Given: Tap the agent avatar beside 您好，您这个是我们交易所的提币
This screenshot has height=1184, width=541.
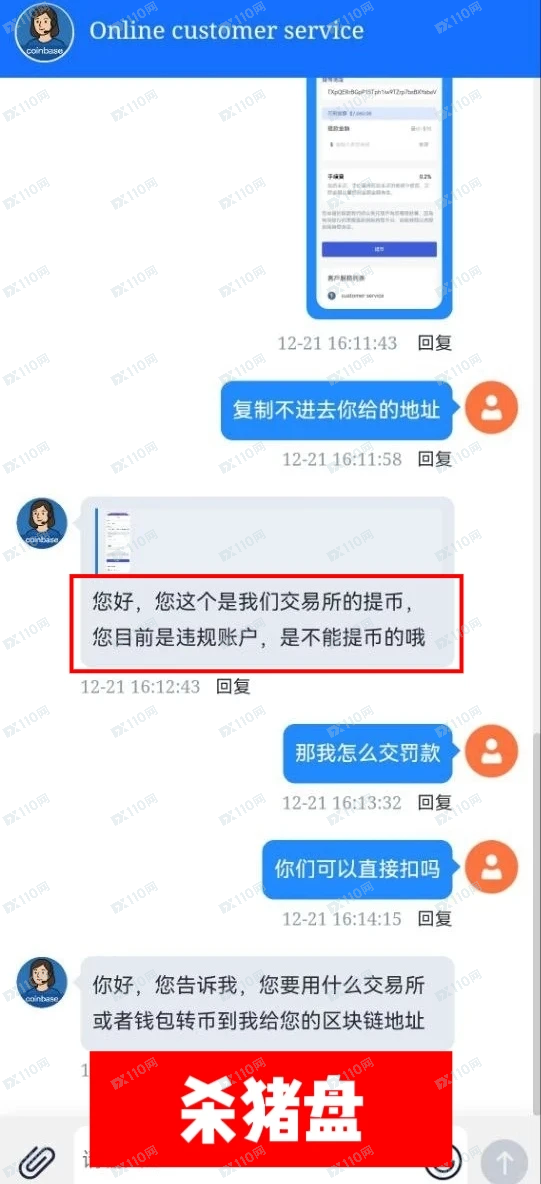Looking at the screenshot, I should (42, 523).
